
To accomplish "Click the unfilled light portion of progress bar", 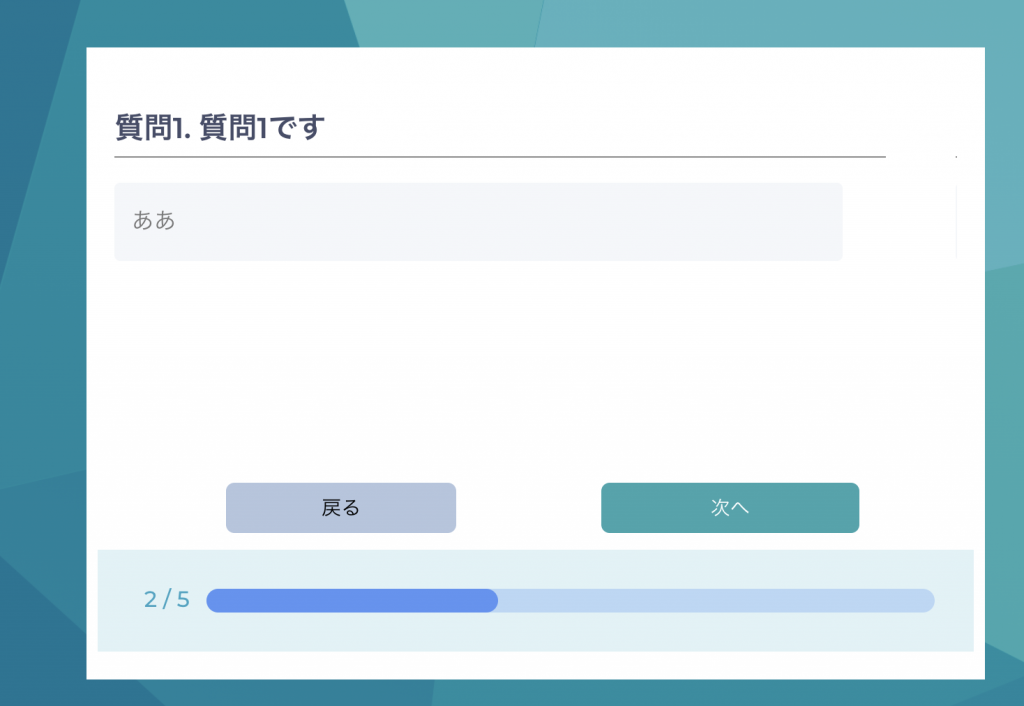I will tap(715, 600).
